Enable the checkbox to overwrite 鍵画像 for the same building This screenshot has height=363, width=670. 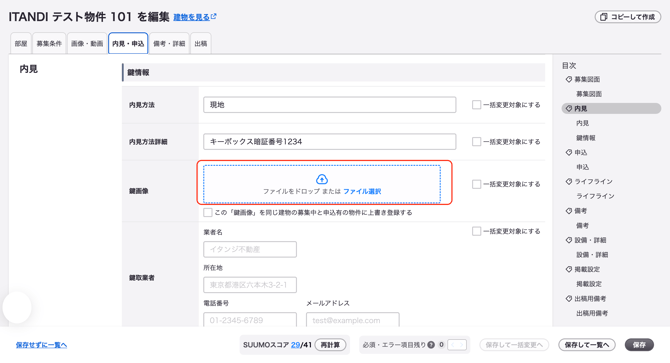[x=208, y=212]
